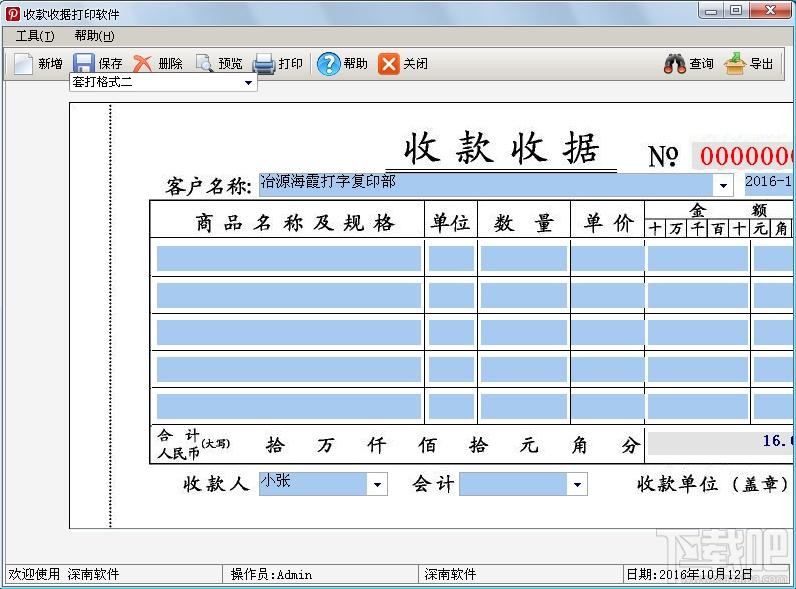Viewport: 796px width, 589px height.
Task: Click fifth row 数量 cell
Action: pos(524,407)
